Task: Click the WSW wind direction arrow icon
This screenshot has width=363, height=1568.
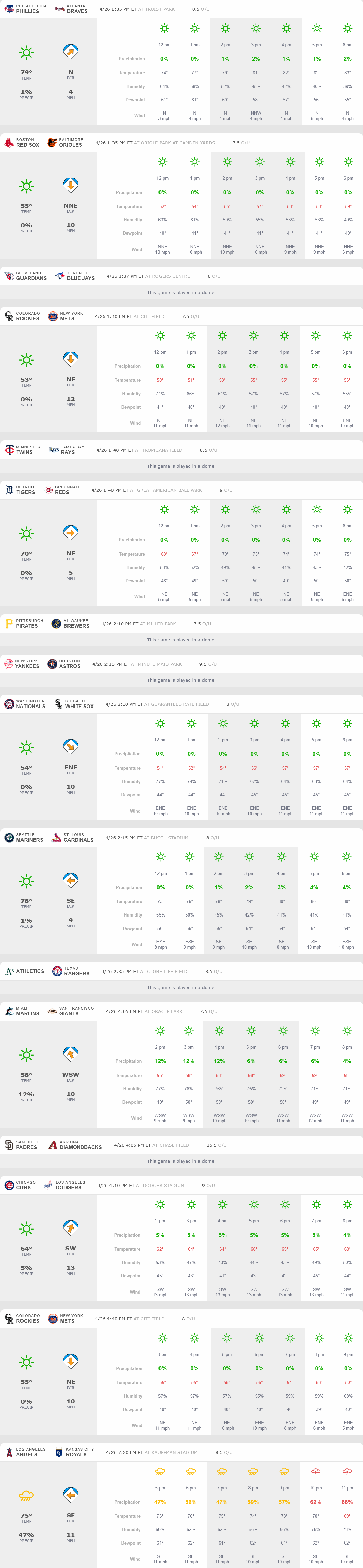Action: [x=71, y=1054]
